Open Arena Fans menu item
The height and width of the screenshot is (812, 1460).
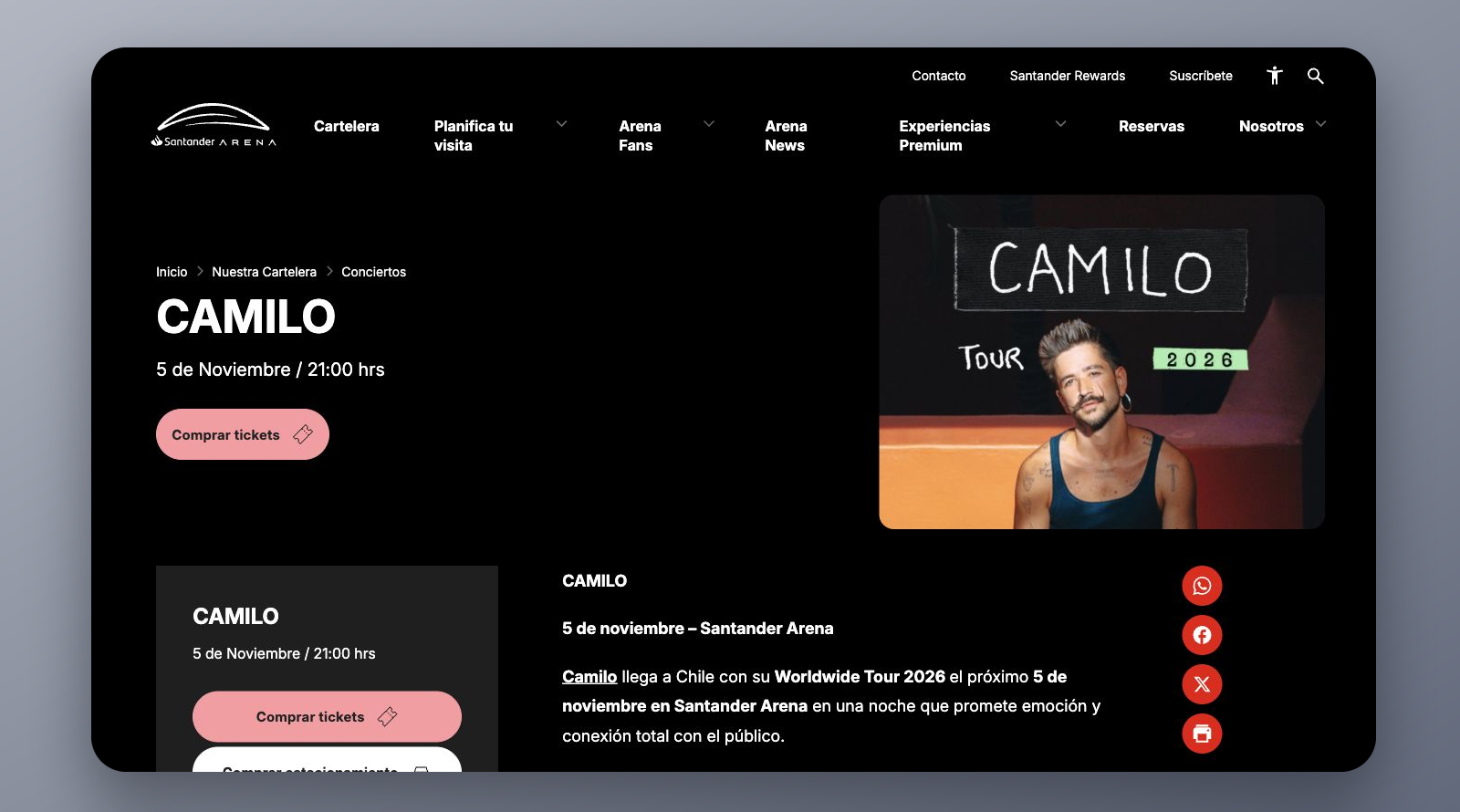click(x=640, y=135)
